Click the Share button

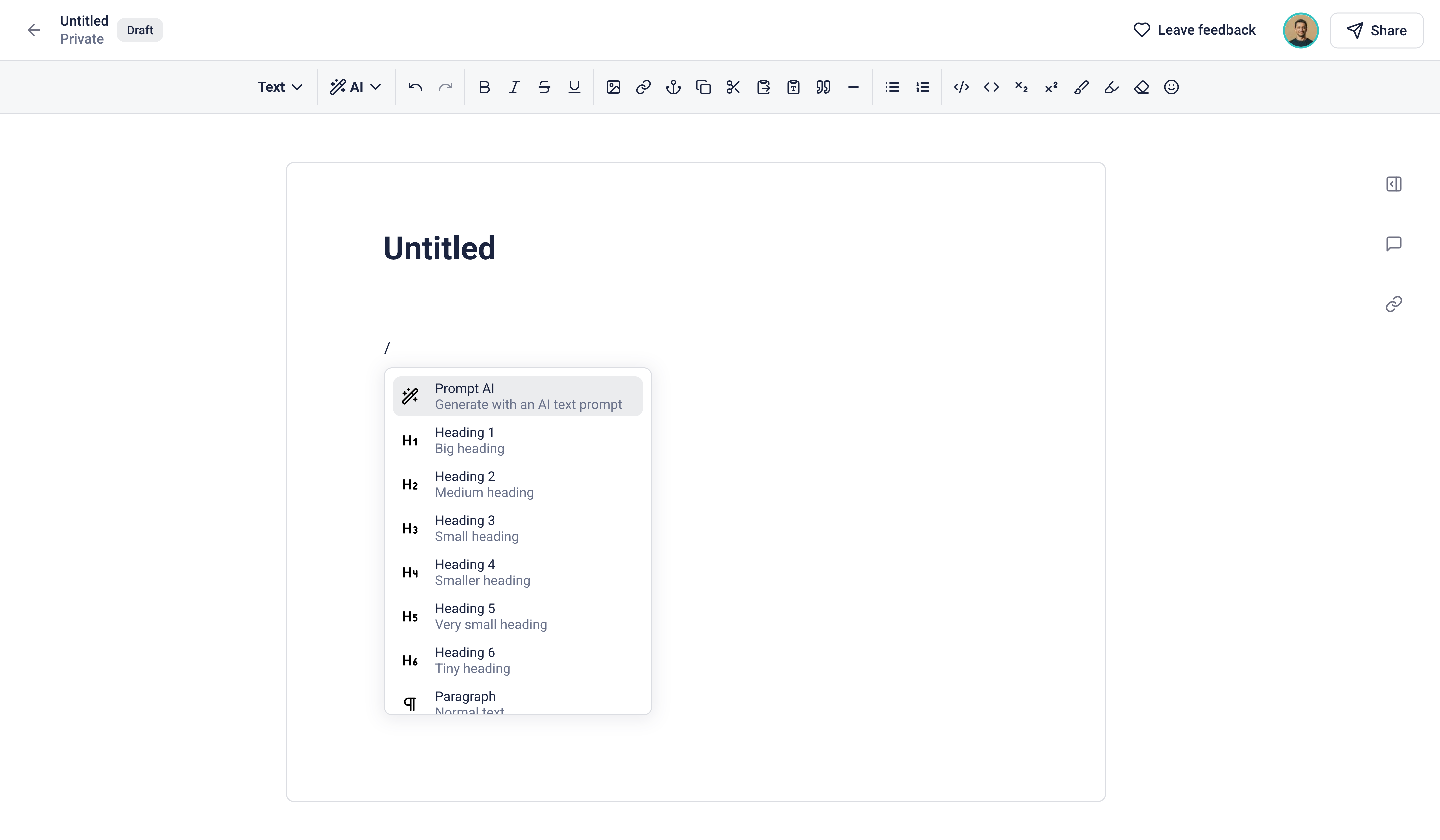coord(1376,30)
